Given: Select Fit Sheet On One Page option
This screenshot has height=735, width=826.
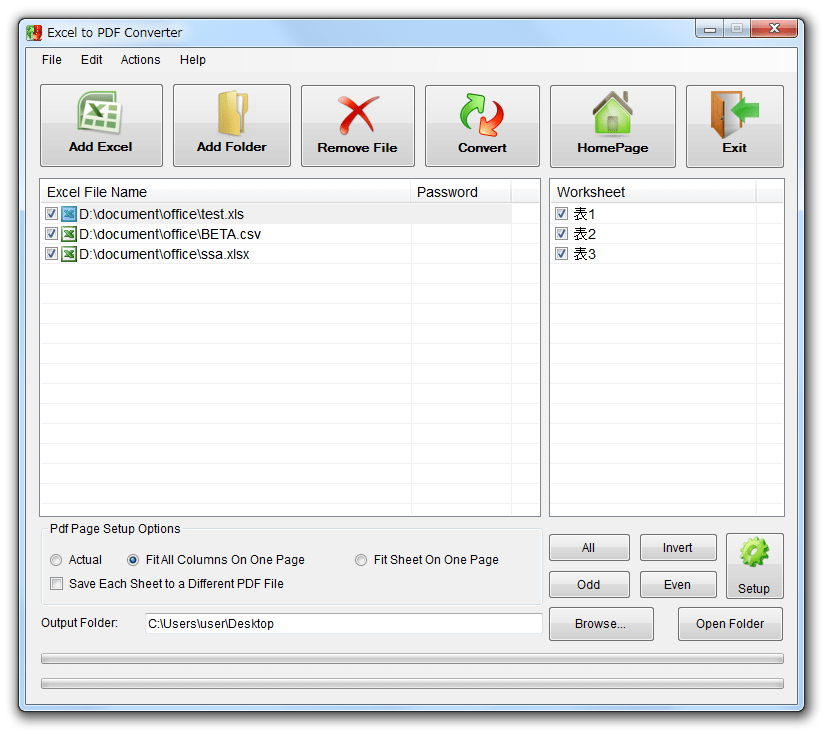Looking at the screenshot, I should tap(361, 560).
